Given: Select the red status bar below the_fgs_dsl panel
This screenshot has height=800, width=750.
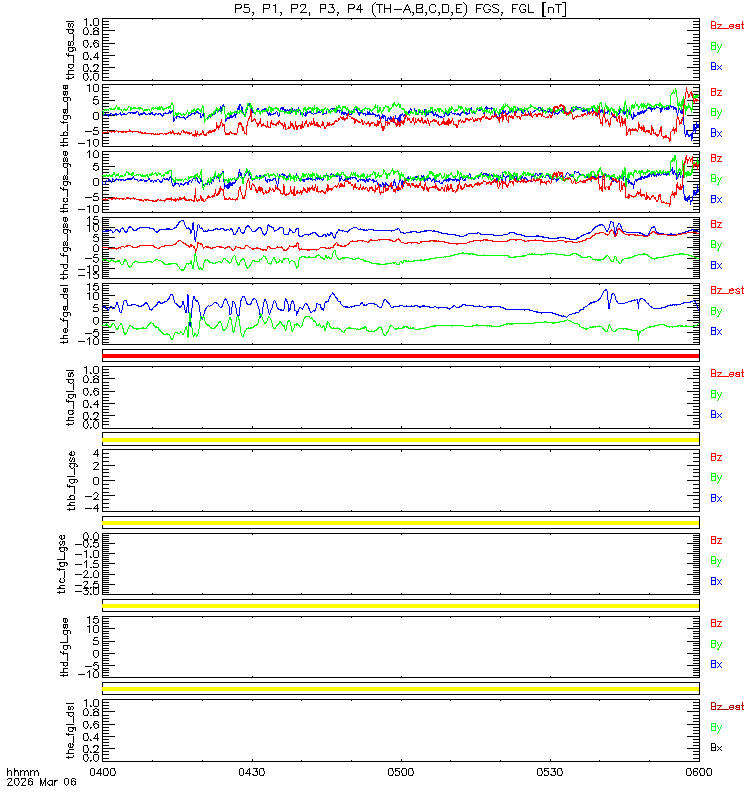Looking at the screenshot, I should (x=401, y=356).
